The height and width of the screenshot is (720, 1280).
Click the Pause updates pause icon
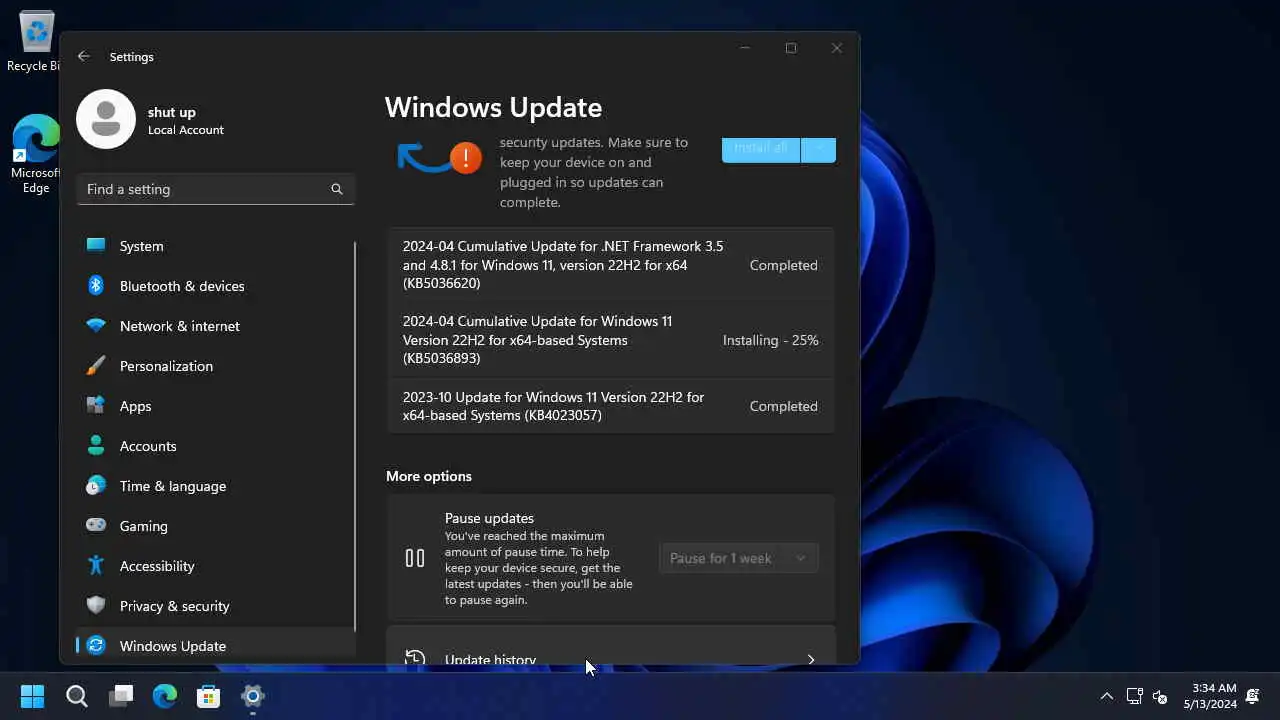coord(415,558)
